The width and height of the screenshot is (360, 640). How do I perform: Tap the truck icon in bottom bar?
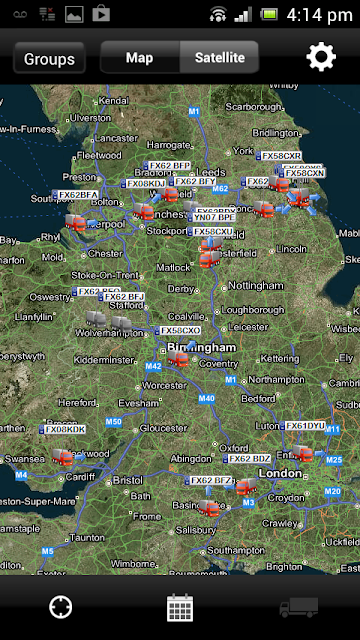point(299,607)
